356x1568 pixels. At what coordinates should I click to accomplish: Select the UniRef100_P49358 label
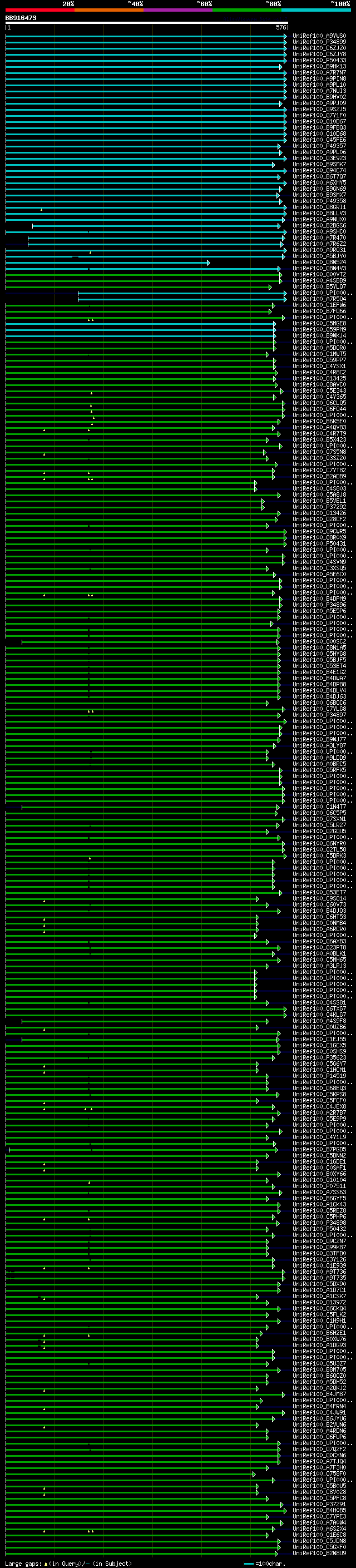pos(319,201)
